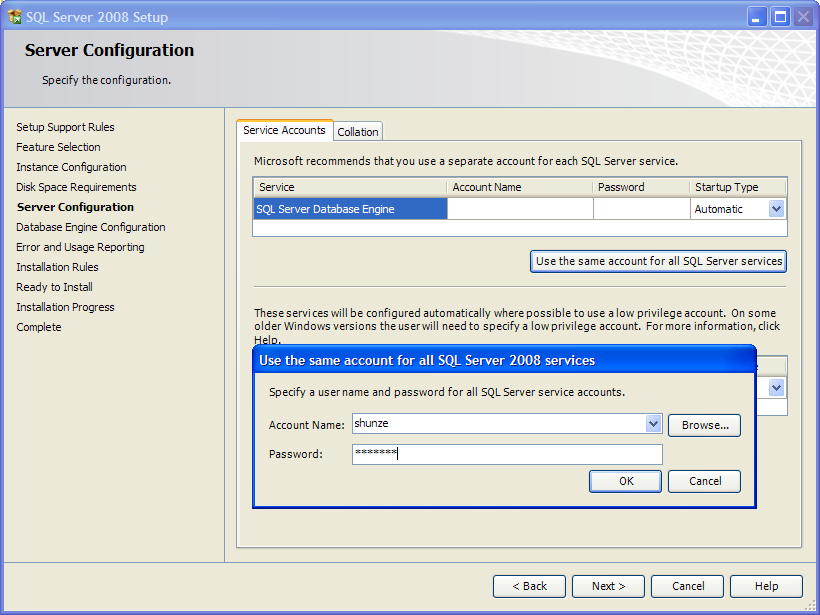This screenshot has height=615, width=820.
Task: Switch to the Service Accounts tab
Action: click(x=284, y=130)
